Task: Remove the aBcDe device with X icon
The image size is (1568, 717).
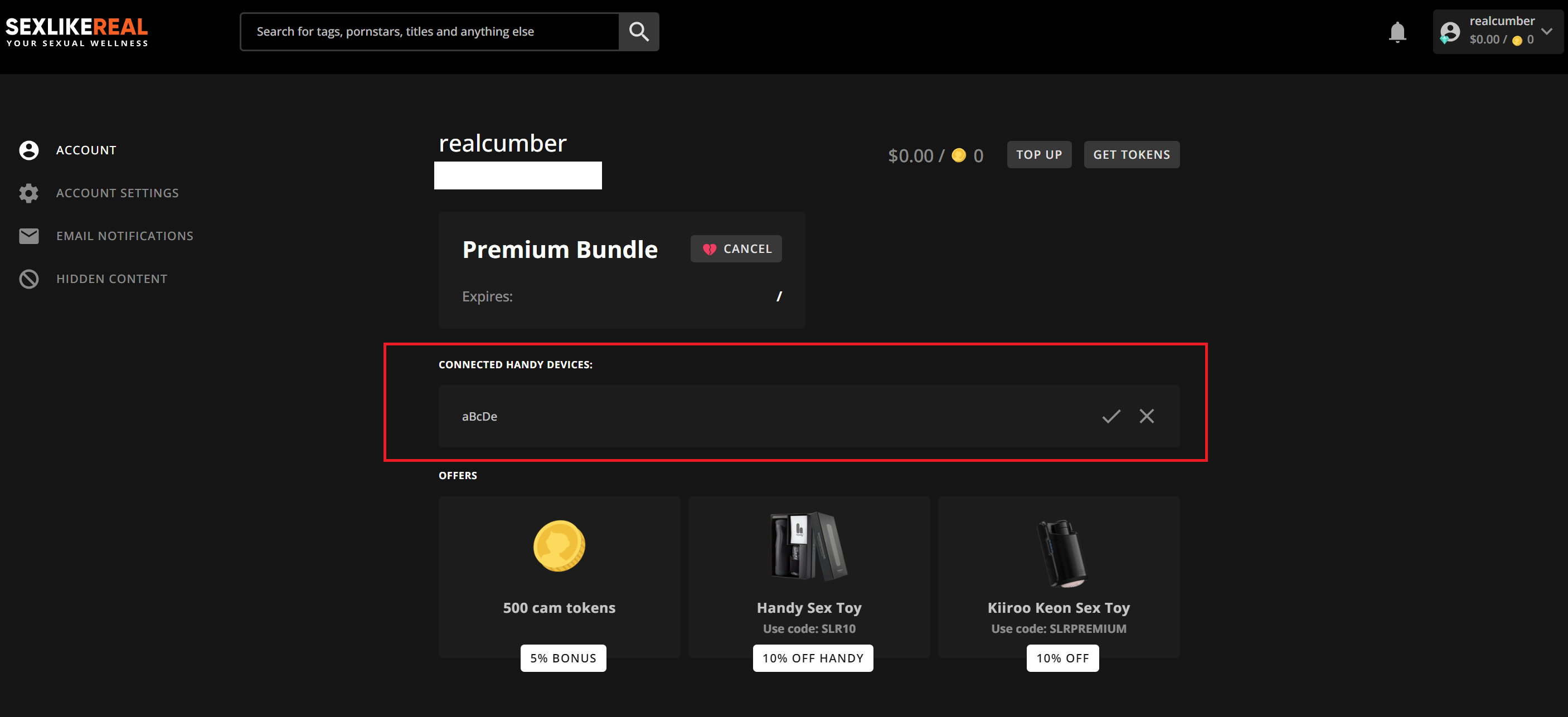Action: coord(1147,416)
